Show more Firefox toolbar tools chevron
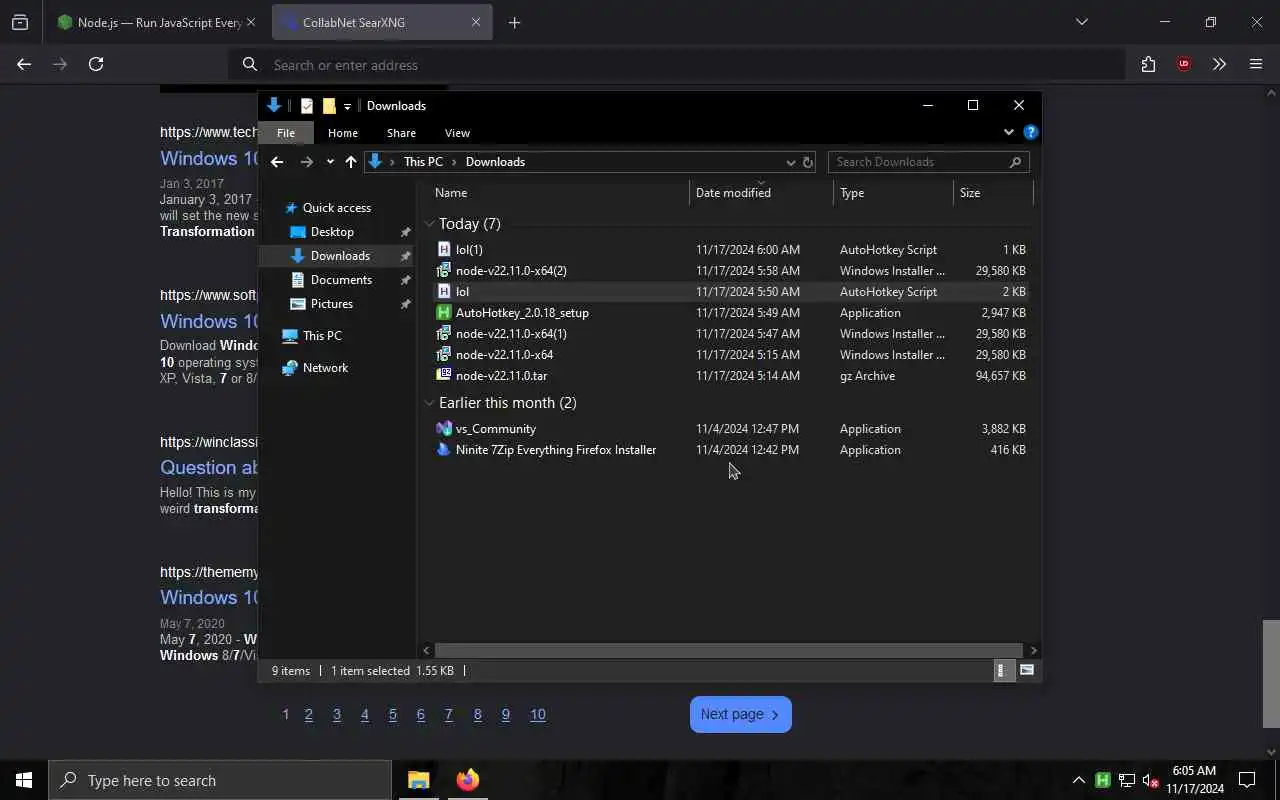1280x800 pixels. point(1219,64)
